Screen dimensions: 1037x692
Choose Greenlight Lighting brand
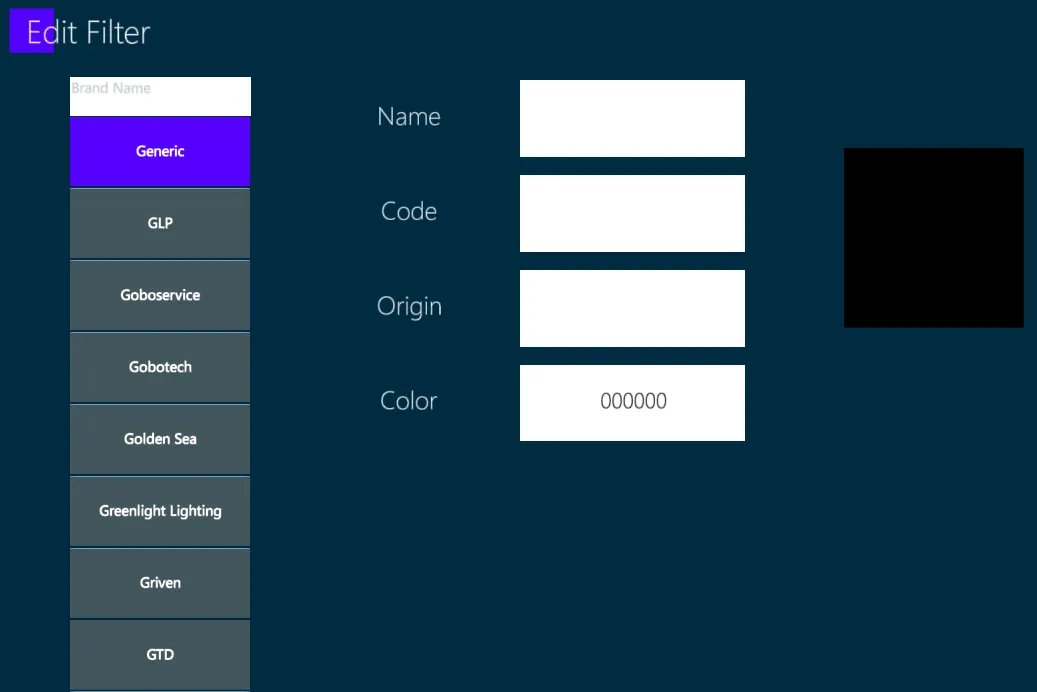160,511
